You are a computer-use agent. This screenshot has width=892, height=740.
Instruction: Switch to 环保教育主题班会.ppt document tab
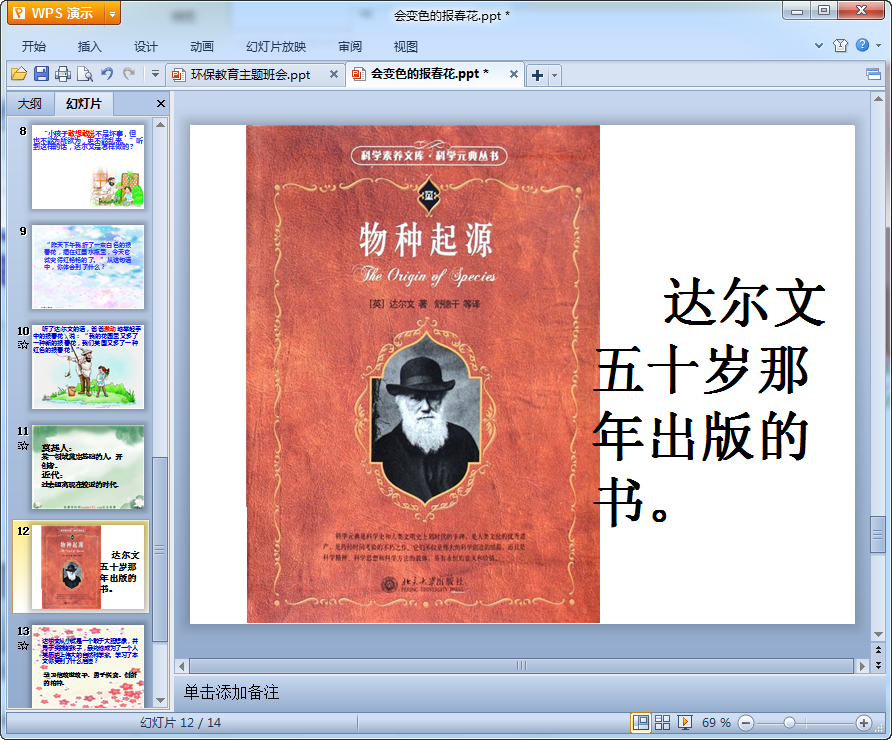249,75
